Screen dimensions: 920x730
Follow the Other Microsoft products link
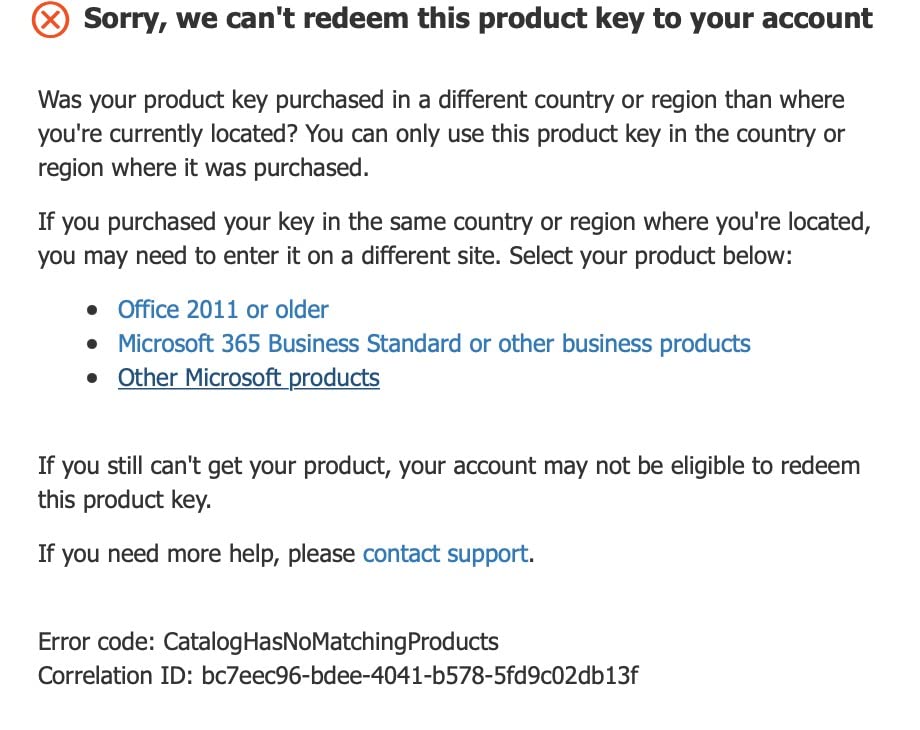point(248,378)
